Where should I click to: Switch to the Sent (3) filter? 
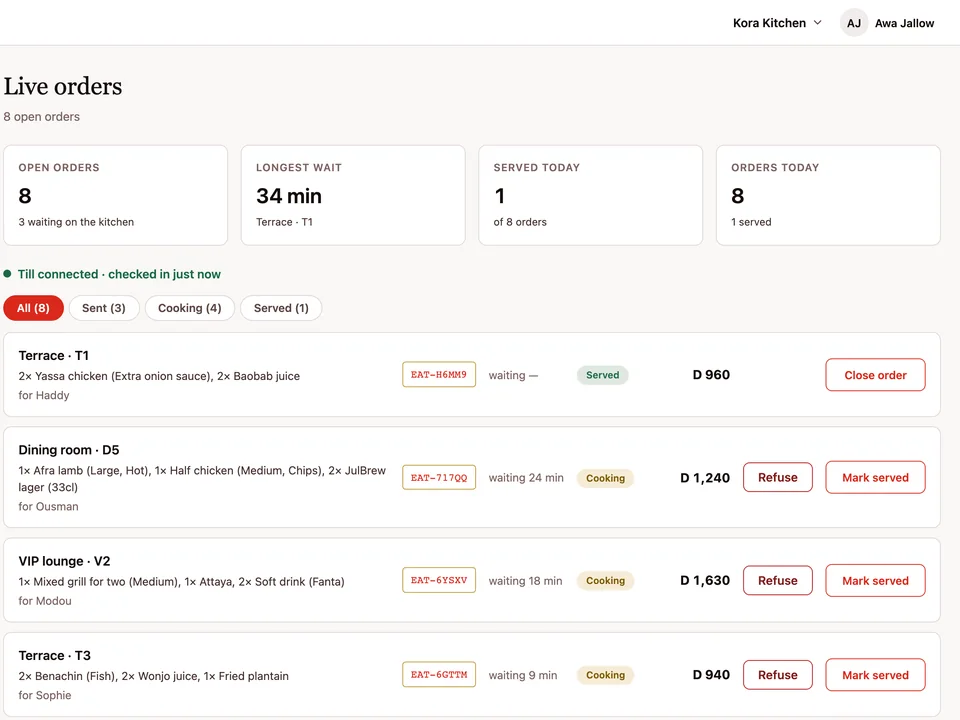[x=103, y=308]
